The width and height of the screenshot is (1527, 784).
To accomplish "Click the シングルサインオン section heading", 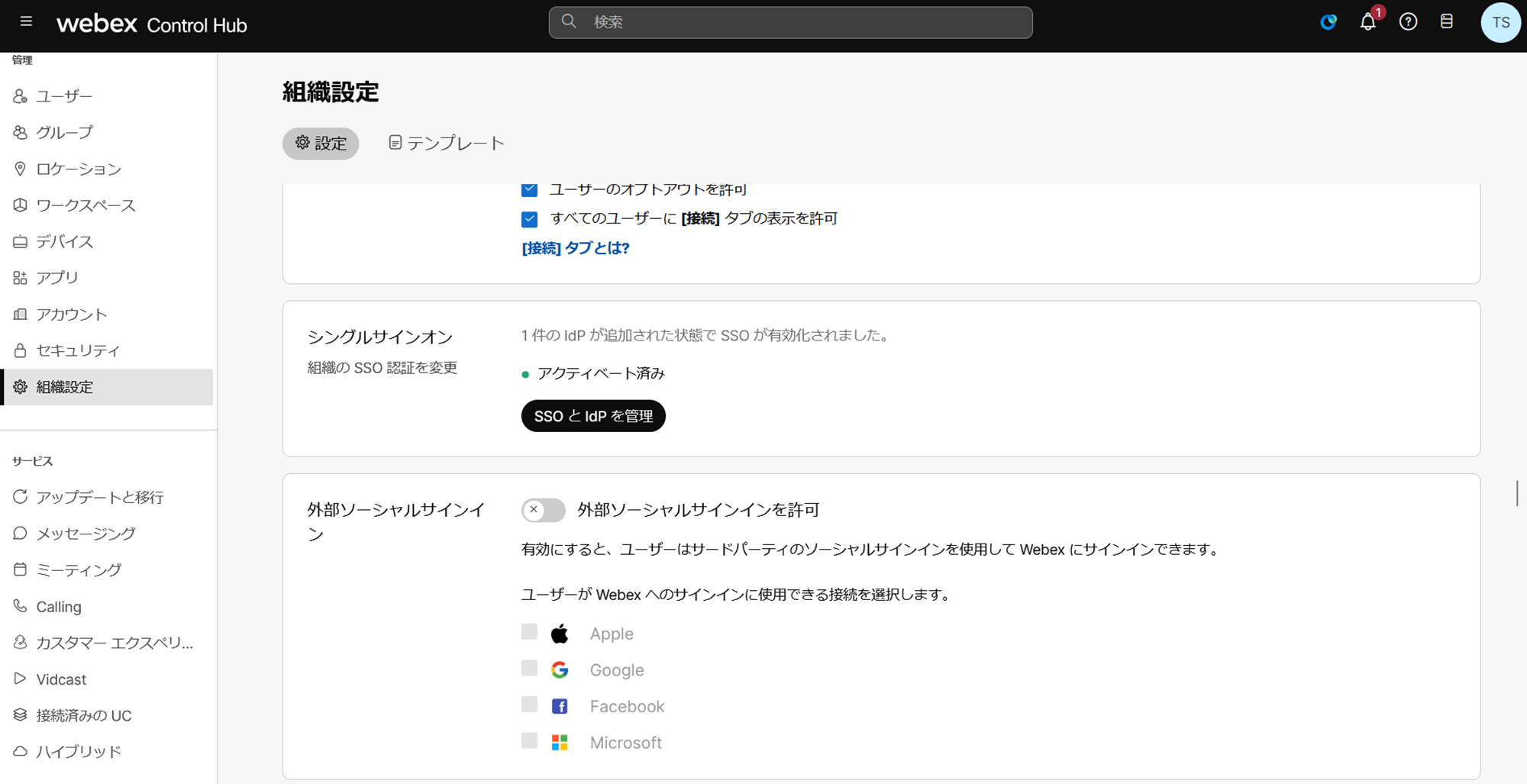I will coord(380,337).
